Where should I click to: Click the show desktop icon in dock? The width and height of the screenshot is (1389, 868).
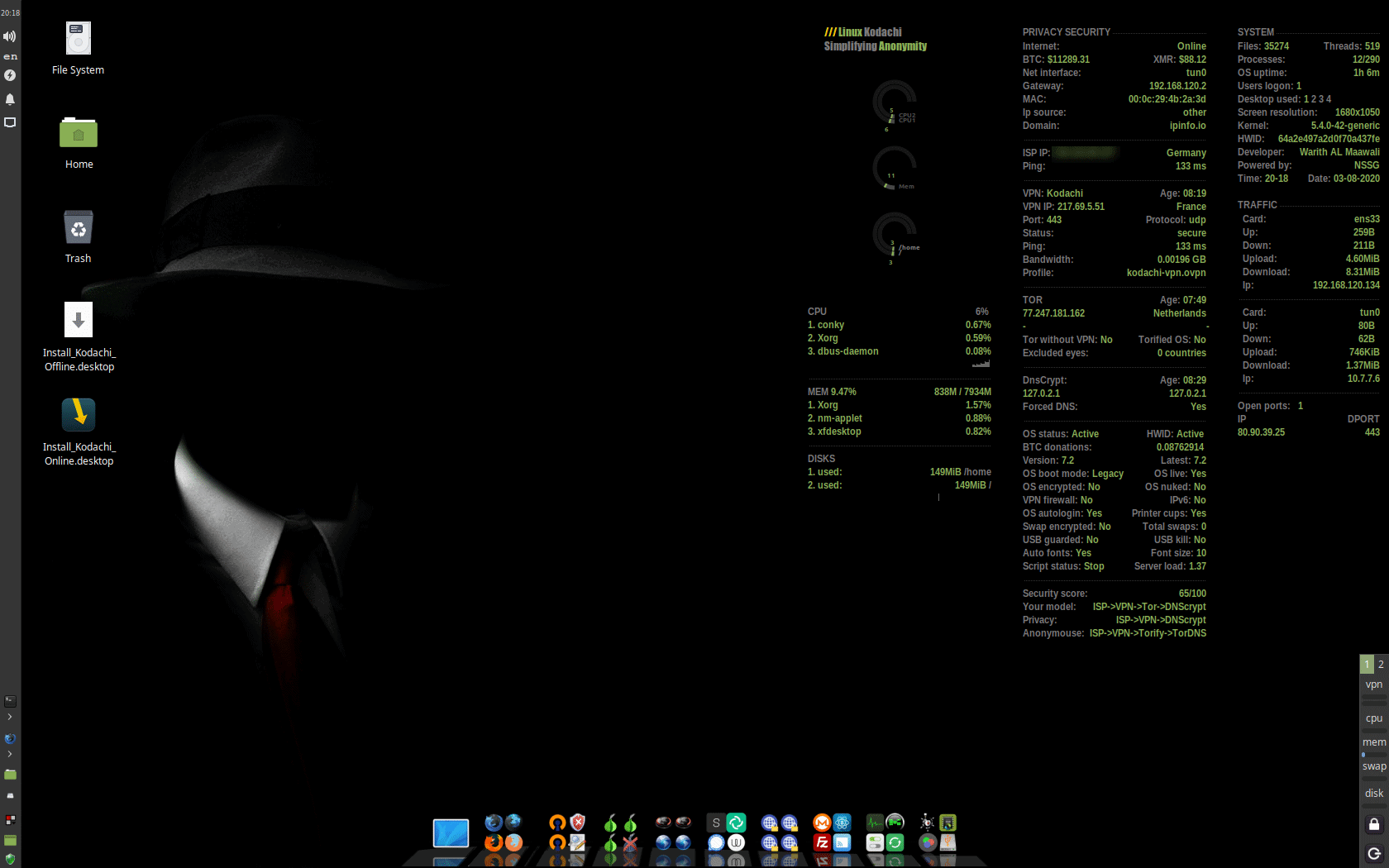click(451, 833)
